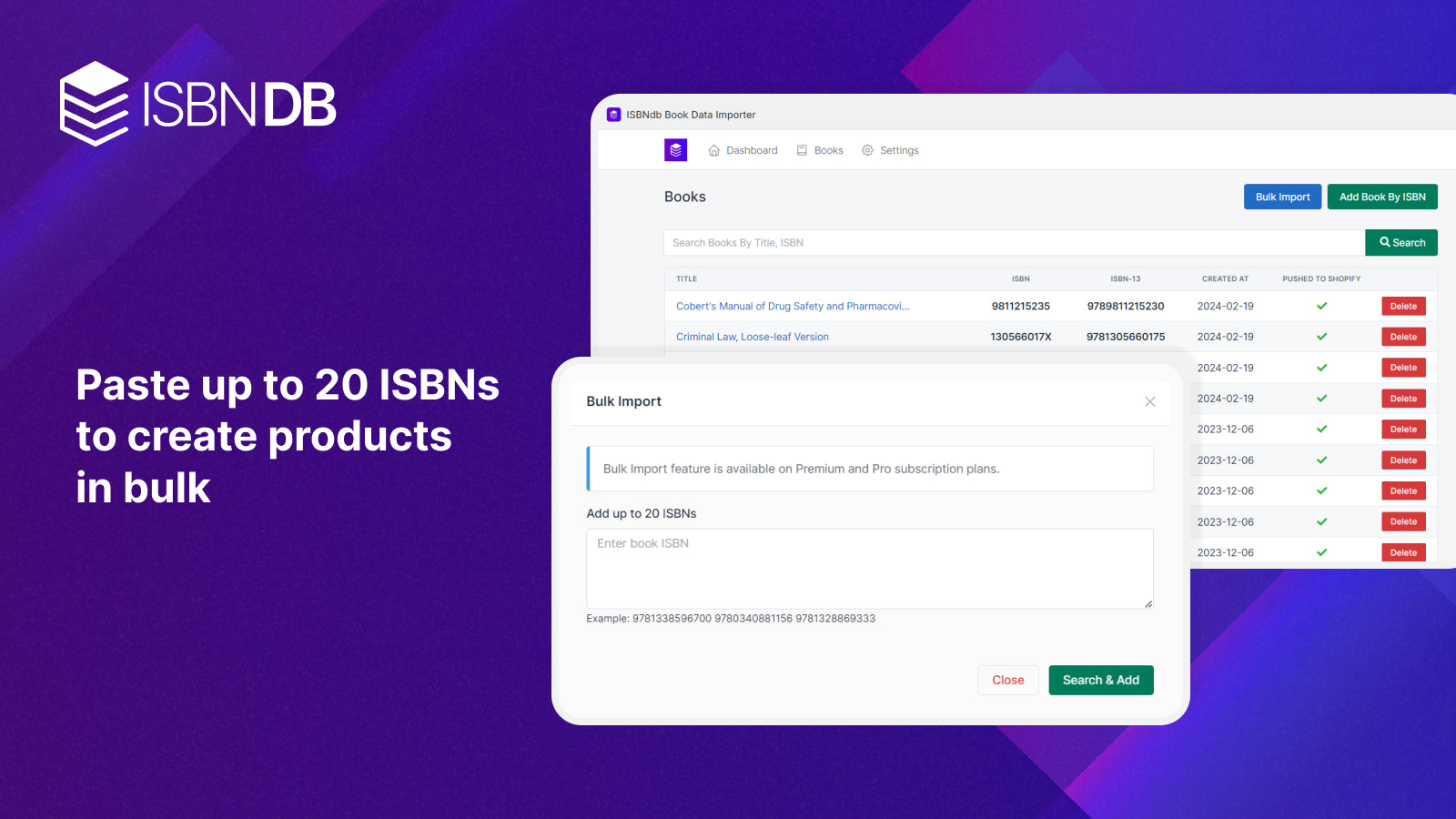Click the ISBNdb icon in the window title bar
1456x819 pixels.
tap(613, 115)
